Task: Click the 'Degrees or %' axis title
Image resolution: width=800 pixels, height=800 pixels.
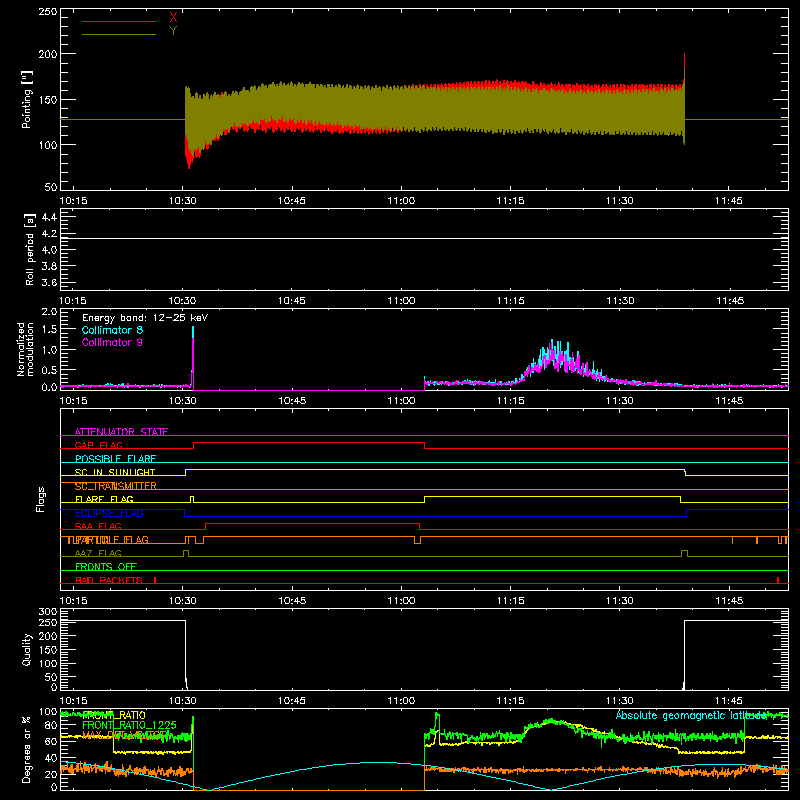Action: tap(27, 749)
